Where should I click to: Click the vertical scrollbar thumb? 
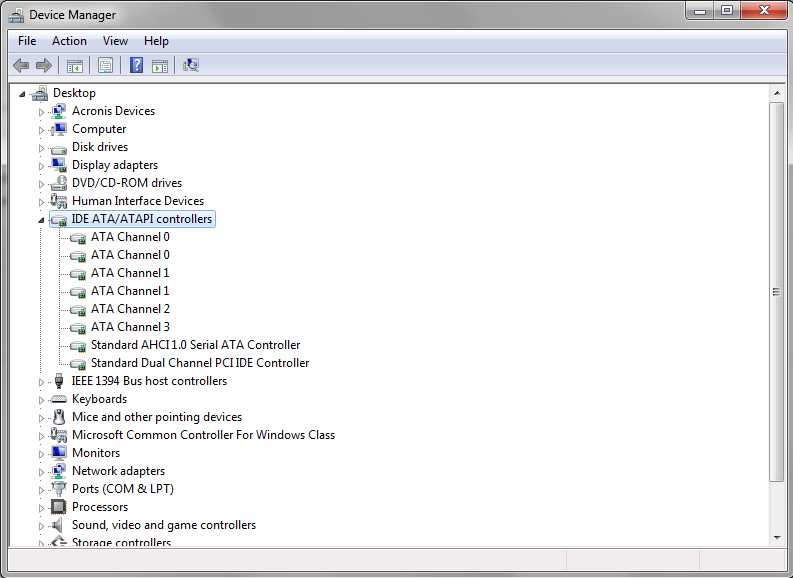coord(776,292)
